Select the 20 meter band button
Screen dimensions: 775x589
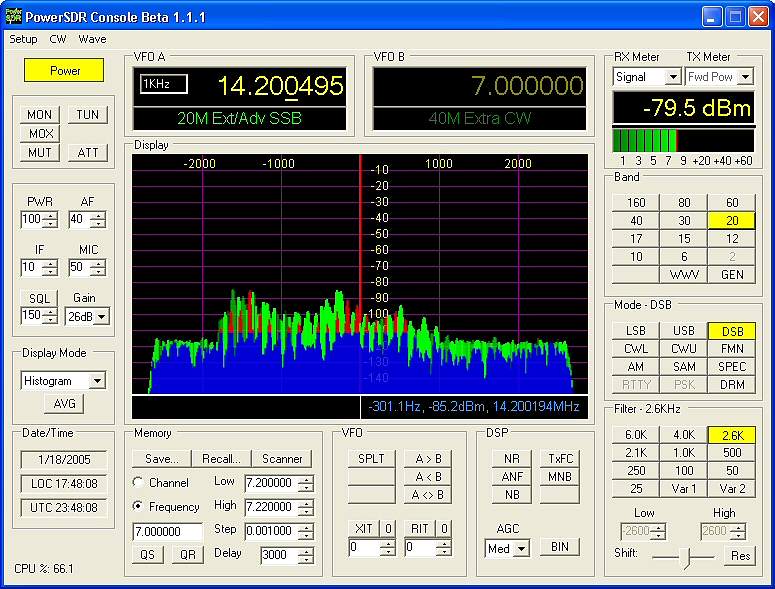[732, 221]
